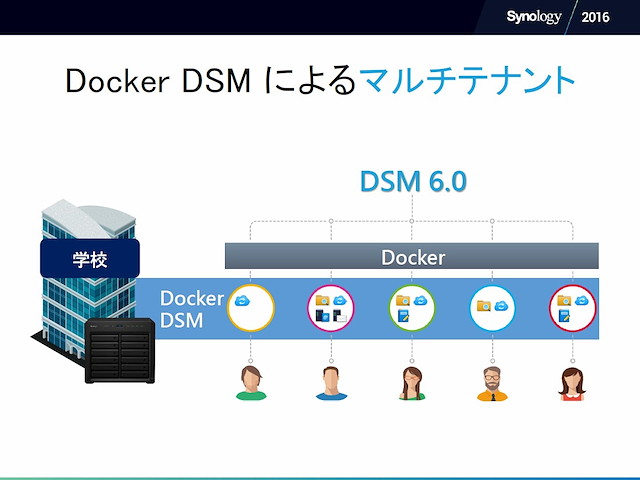Click the woman avatar in red top
The height and width of the screenshot is (480, 640).
[x=572, y=384]
